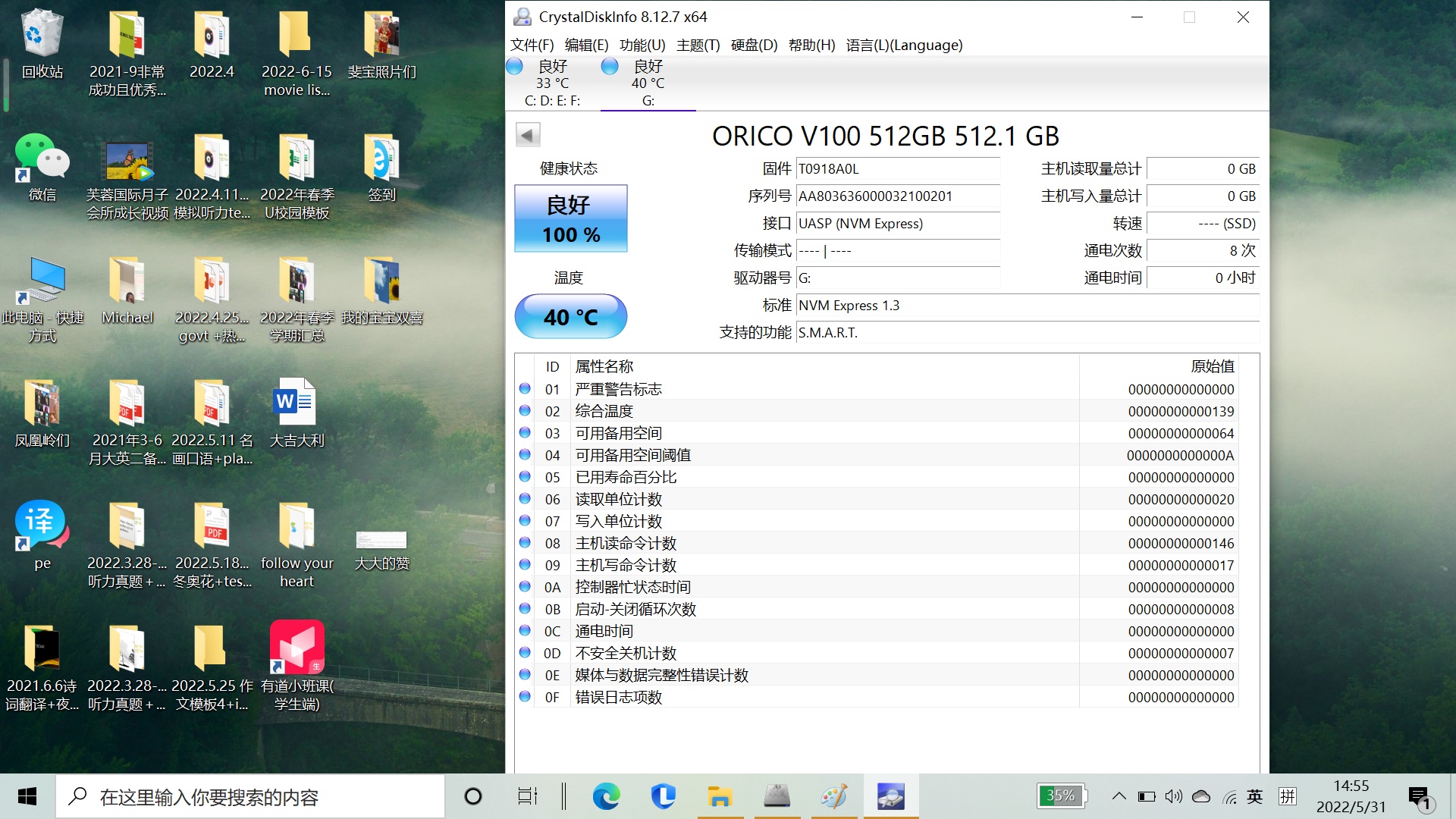Click the CrystalDiskInfo title bar icon
The image size is (1456, 819).
pos(522,17)
